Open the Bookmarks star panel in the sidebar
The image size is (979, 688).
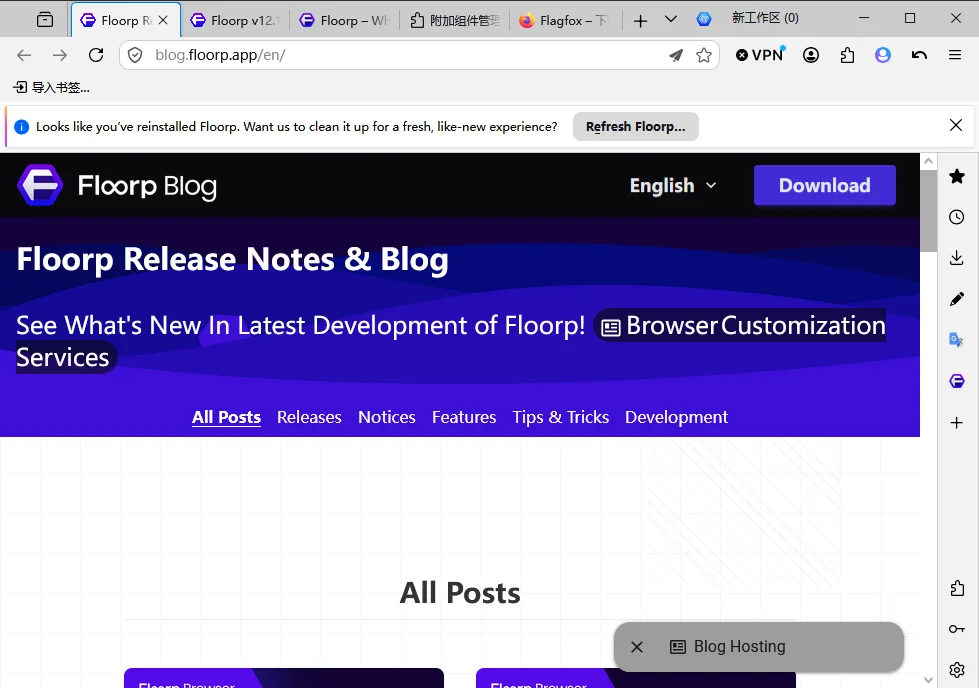pyautogui.click(x=957, y=177)
